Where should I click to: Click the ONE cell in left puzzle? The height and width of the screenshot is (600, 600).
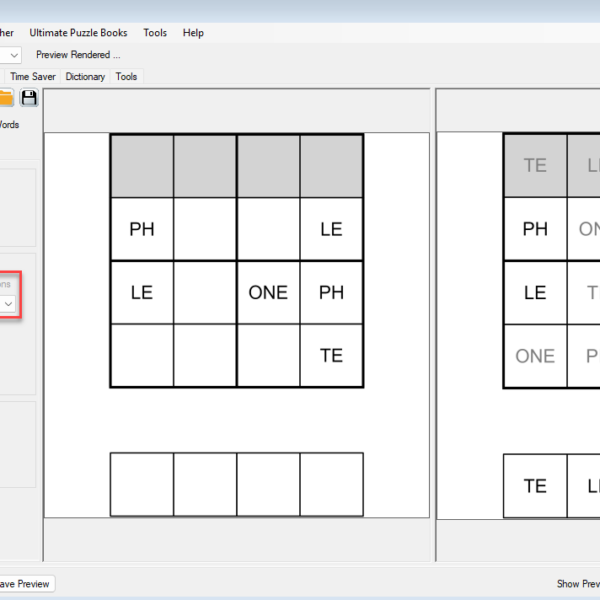tap(268, 292)
